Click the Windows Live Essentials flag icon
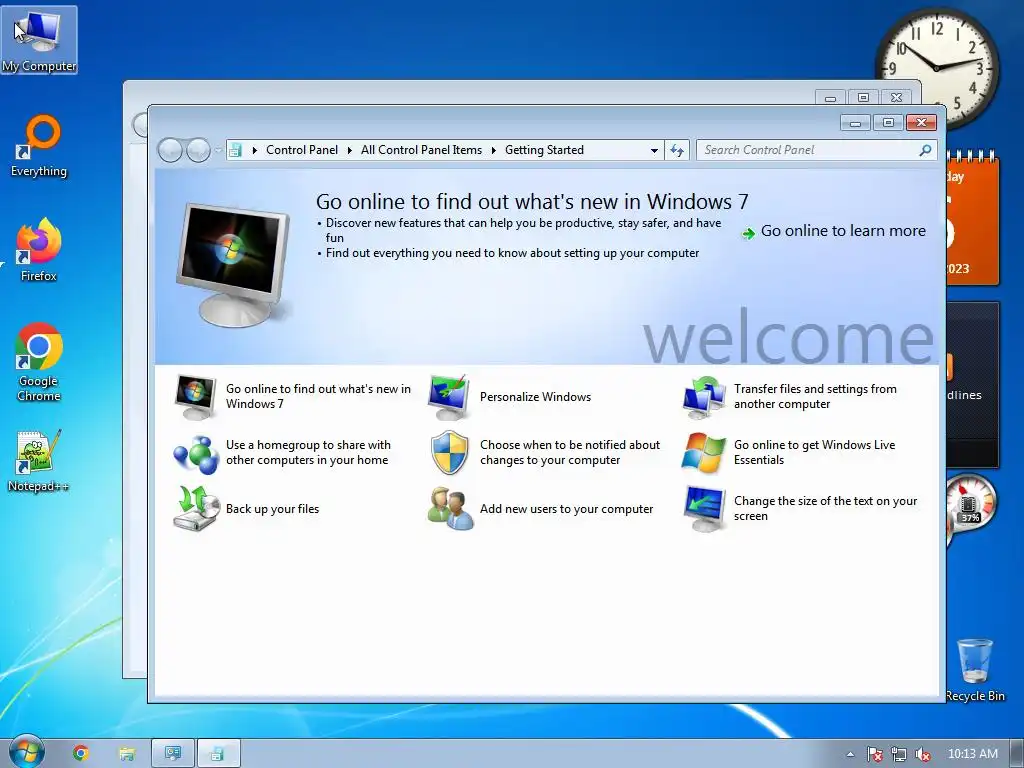This screenshot has height=768, width=1024. (704, 453)
